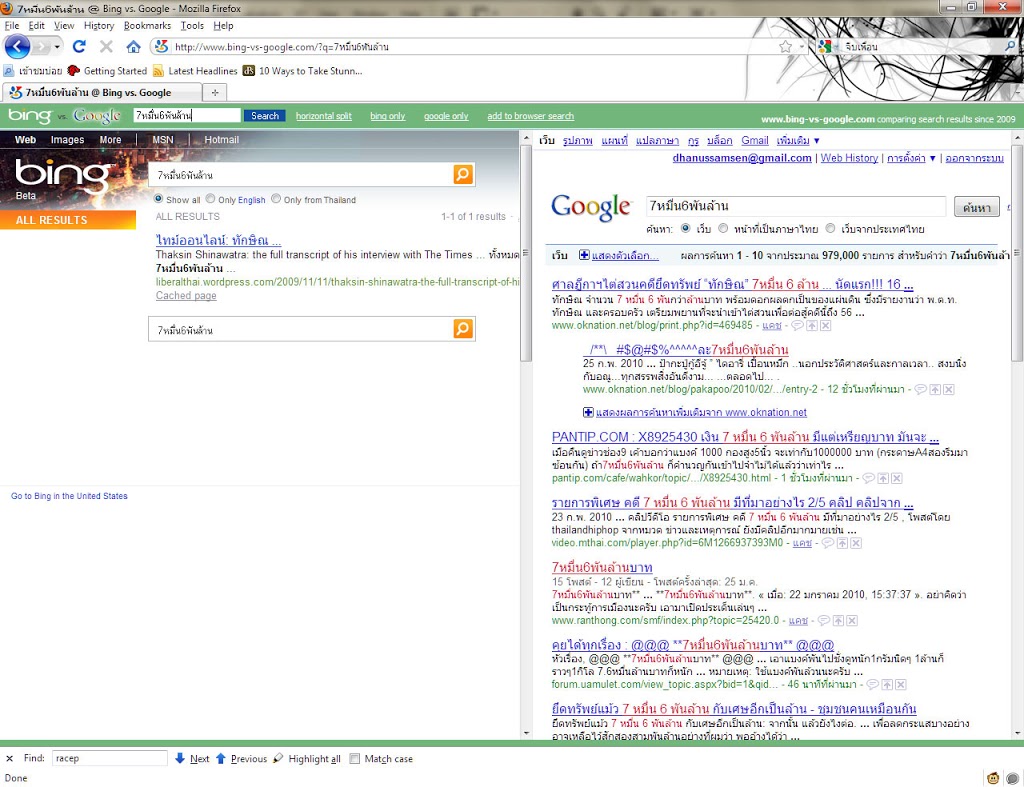Select Bing's "Only from Thailand" radio button
The width and height of the screenshot is (1024, 787).
click(x=277, y=199)
